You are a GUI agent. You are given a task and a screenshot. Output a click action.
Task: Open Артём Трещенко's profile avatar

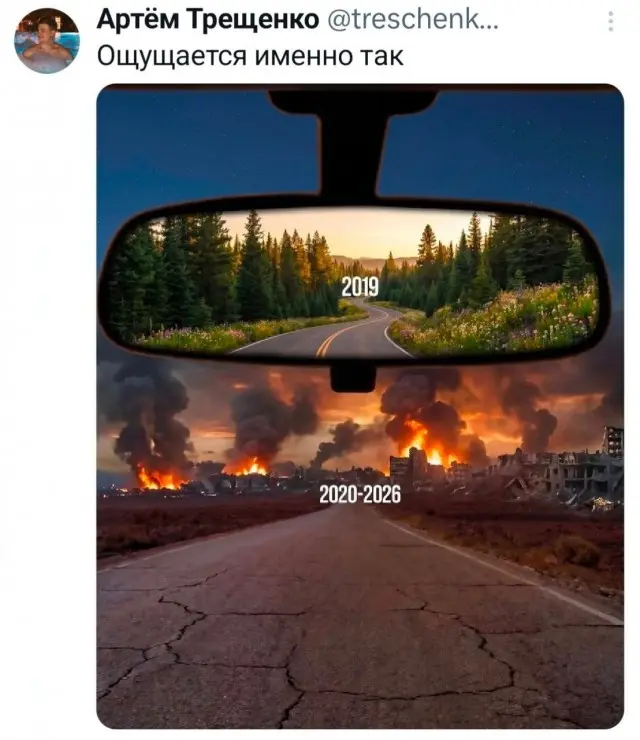(x=47, y=41)
